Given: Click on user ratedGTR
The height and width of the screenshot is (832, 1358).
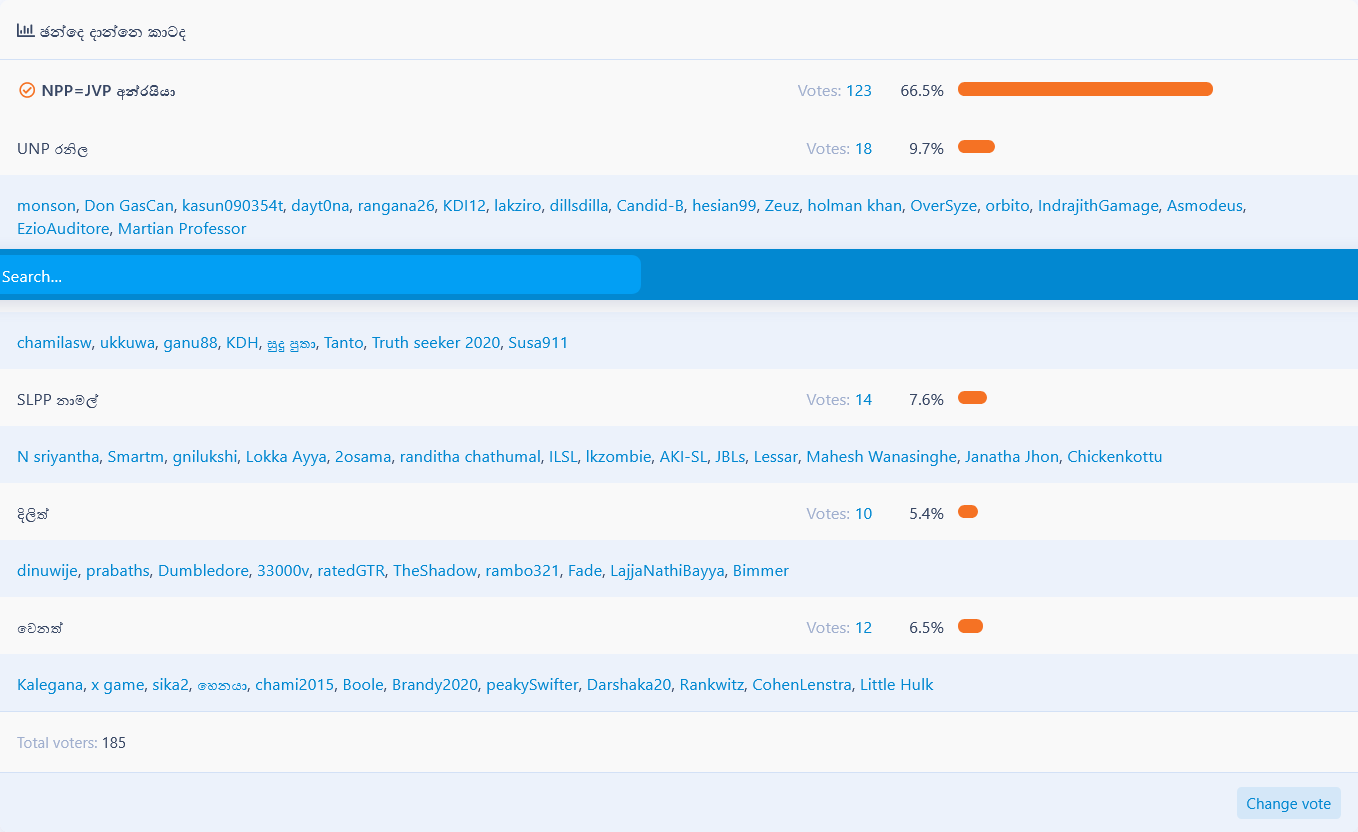Looking at the screenshot, I should (x=351, y=571).
